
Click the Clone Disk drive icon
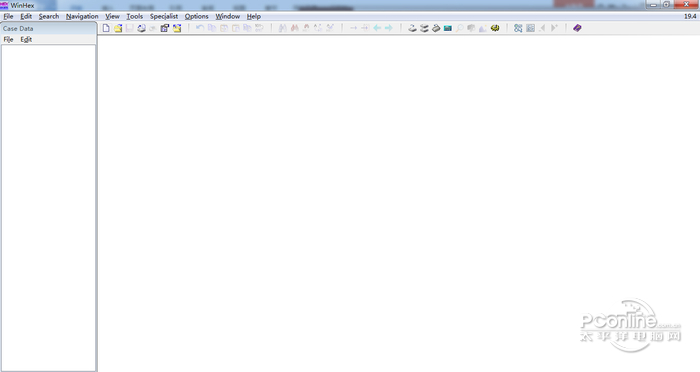point(412,28)
